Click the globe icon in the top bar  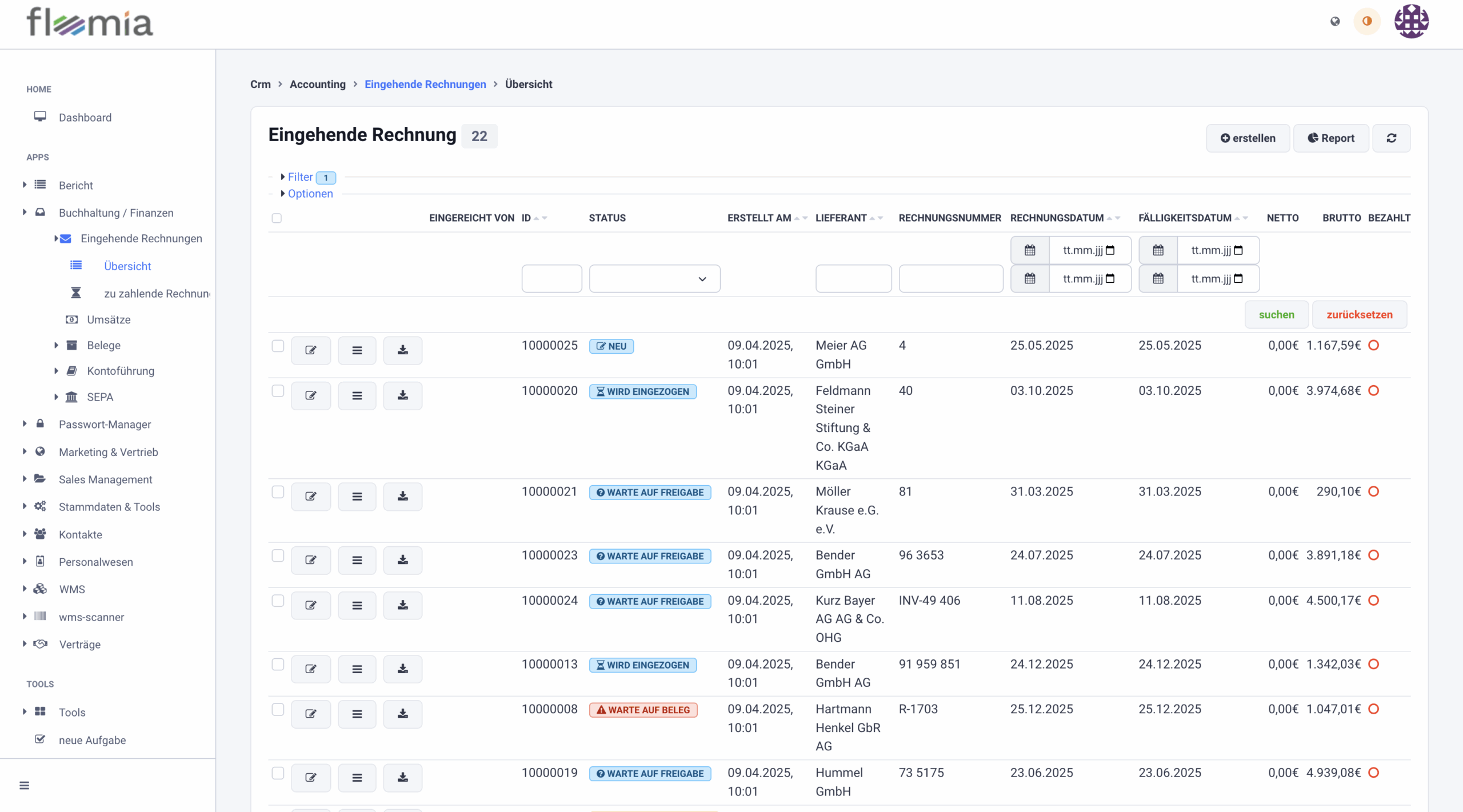[x=1335, y=21]
